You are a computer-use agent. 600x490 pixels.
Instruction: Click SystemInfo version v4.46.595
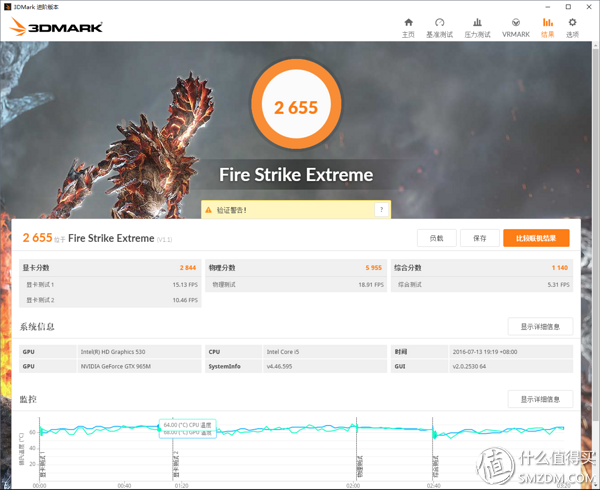[x=279, y=366]
